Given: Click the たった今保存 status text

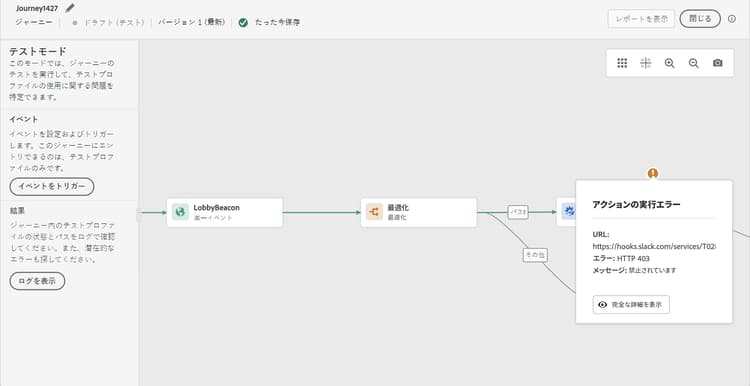Looking at the screenshot, I should [277, 22].
